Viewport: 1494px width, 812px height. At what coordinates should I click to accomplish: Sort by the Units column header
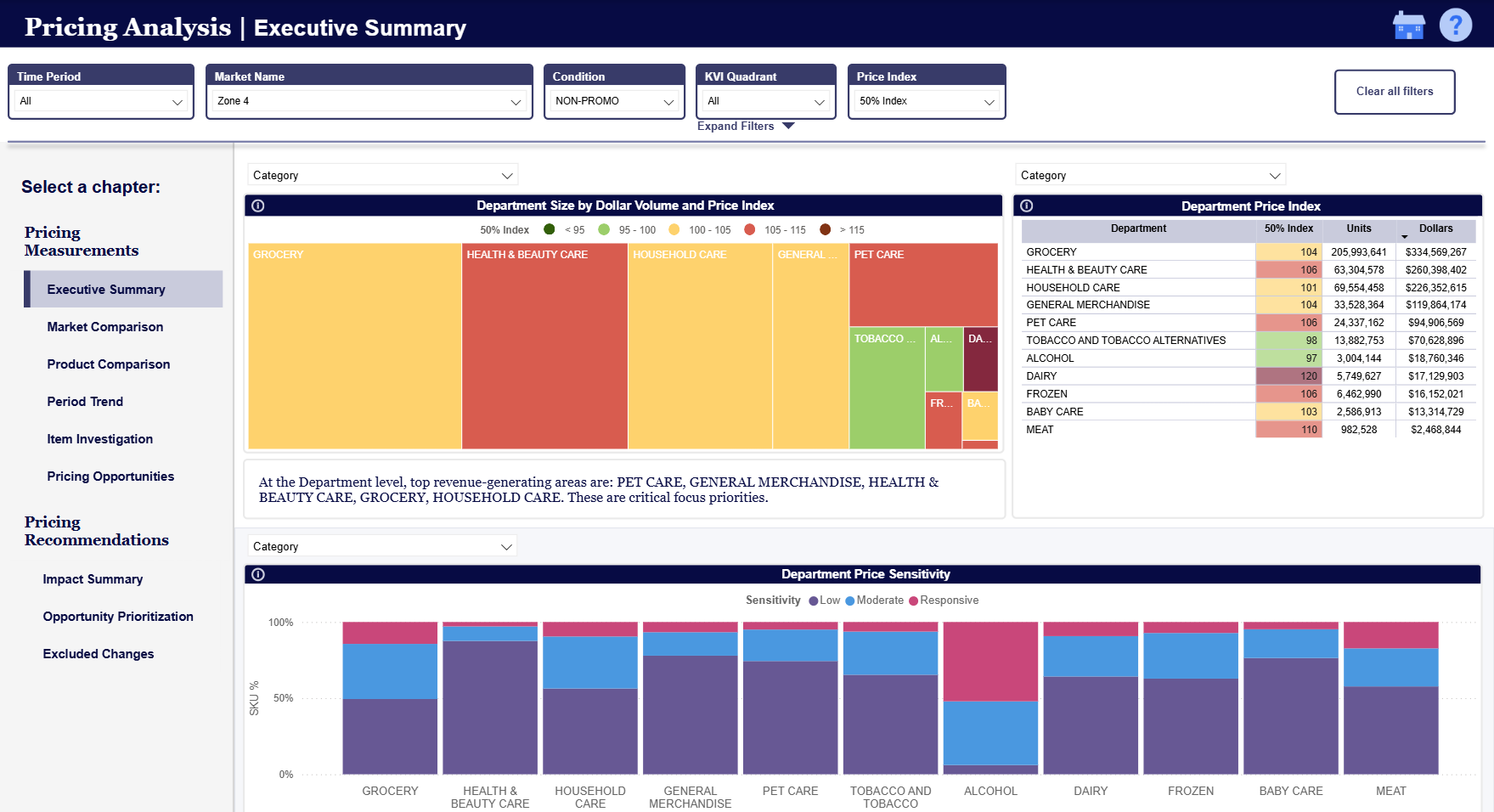pyautogui.click(x=1358, y=228)
